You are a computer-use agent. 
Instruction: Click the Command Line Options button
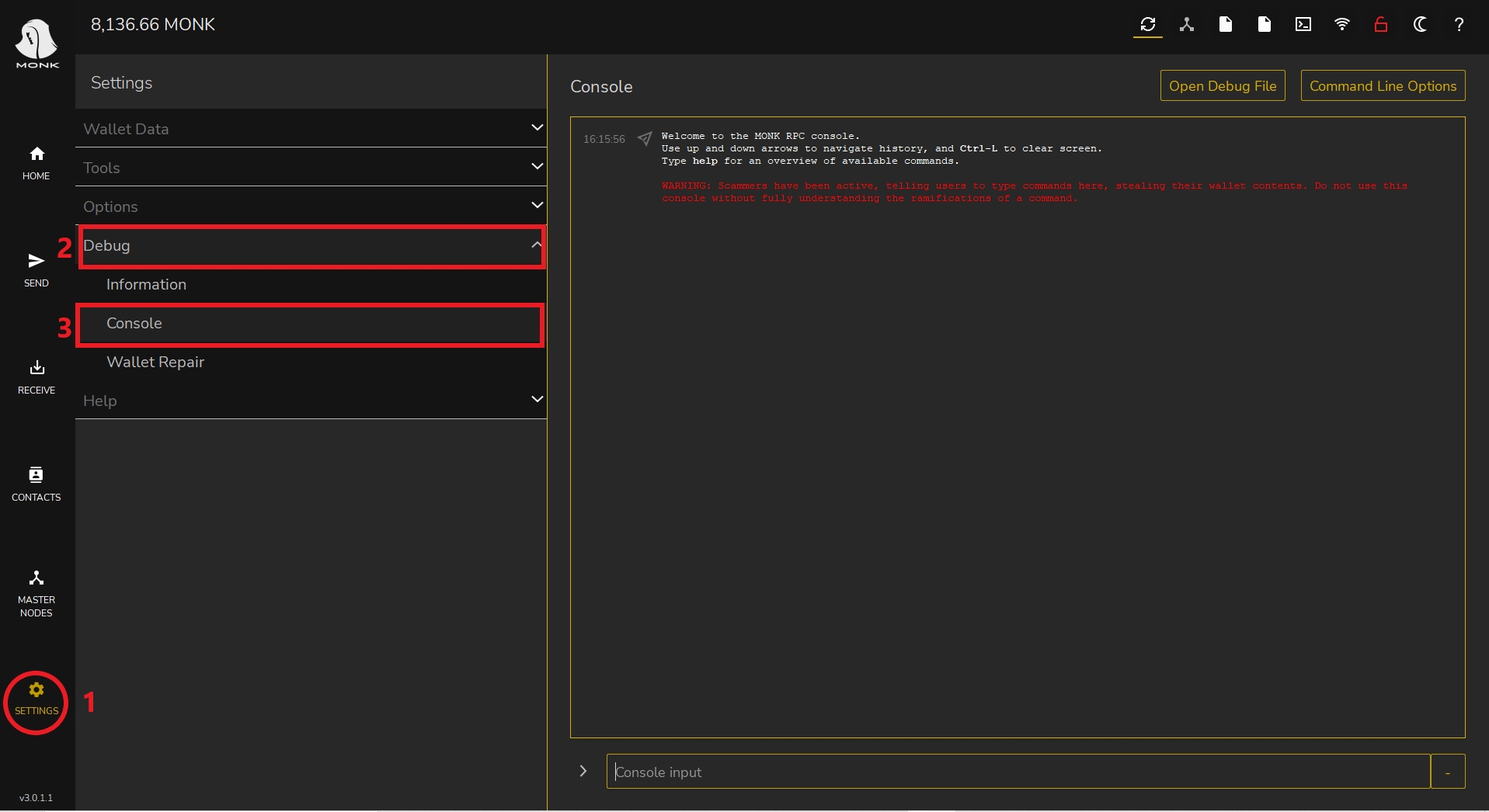1383,86
